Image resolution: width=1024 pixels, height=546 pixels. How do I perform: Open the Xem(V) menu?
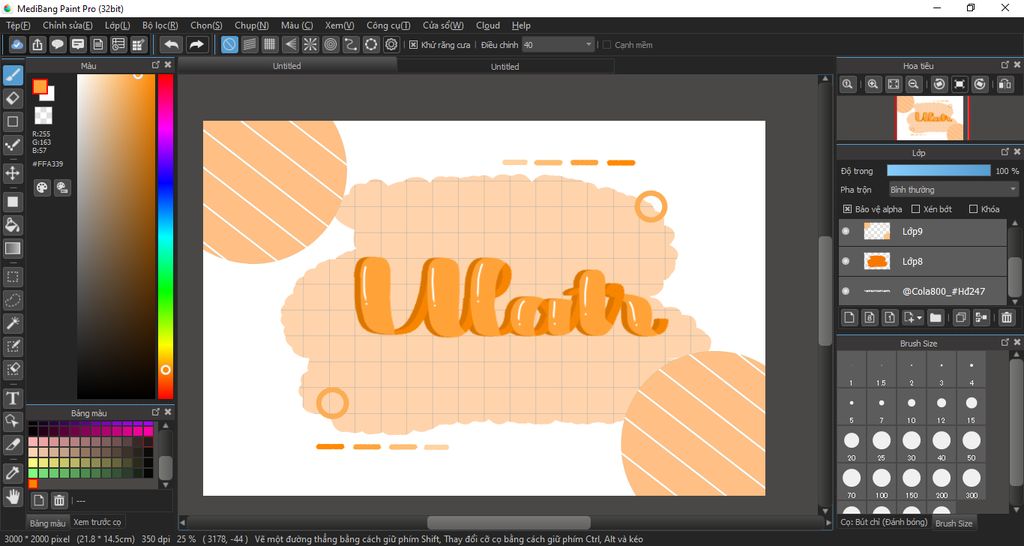340,25
